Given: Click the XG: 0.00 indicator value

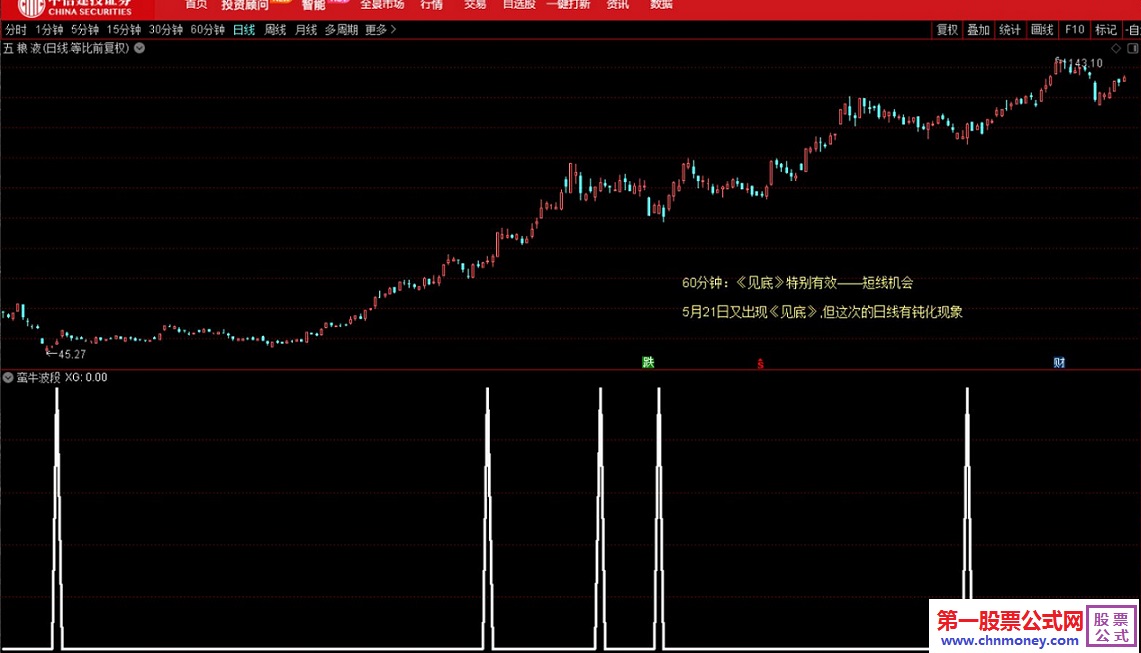Looking at the screenshot, I should pyautogui.click(x=86, y=378).
